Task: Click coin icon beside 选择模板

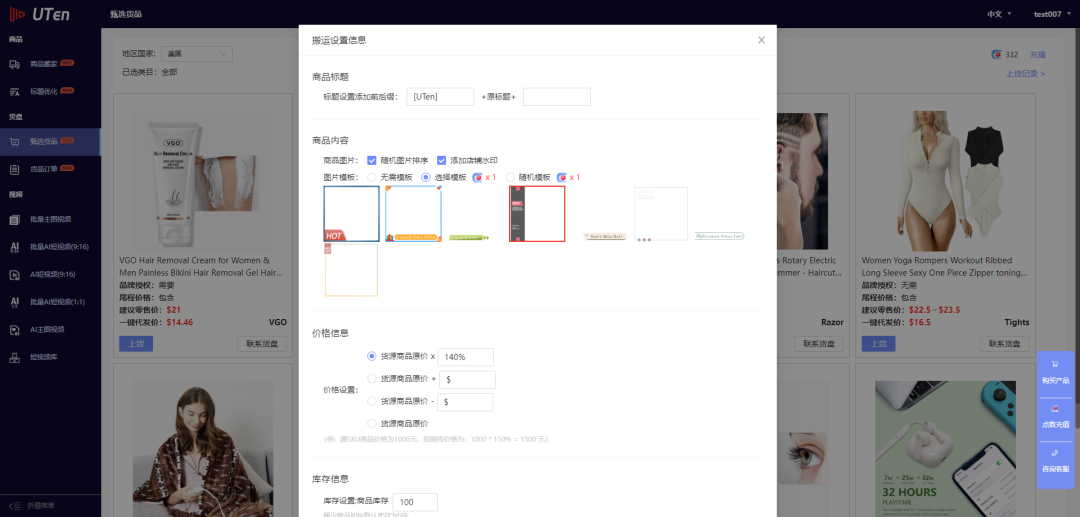Action: point(477,177)
